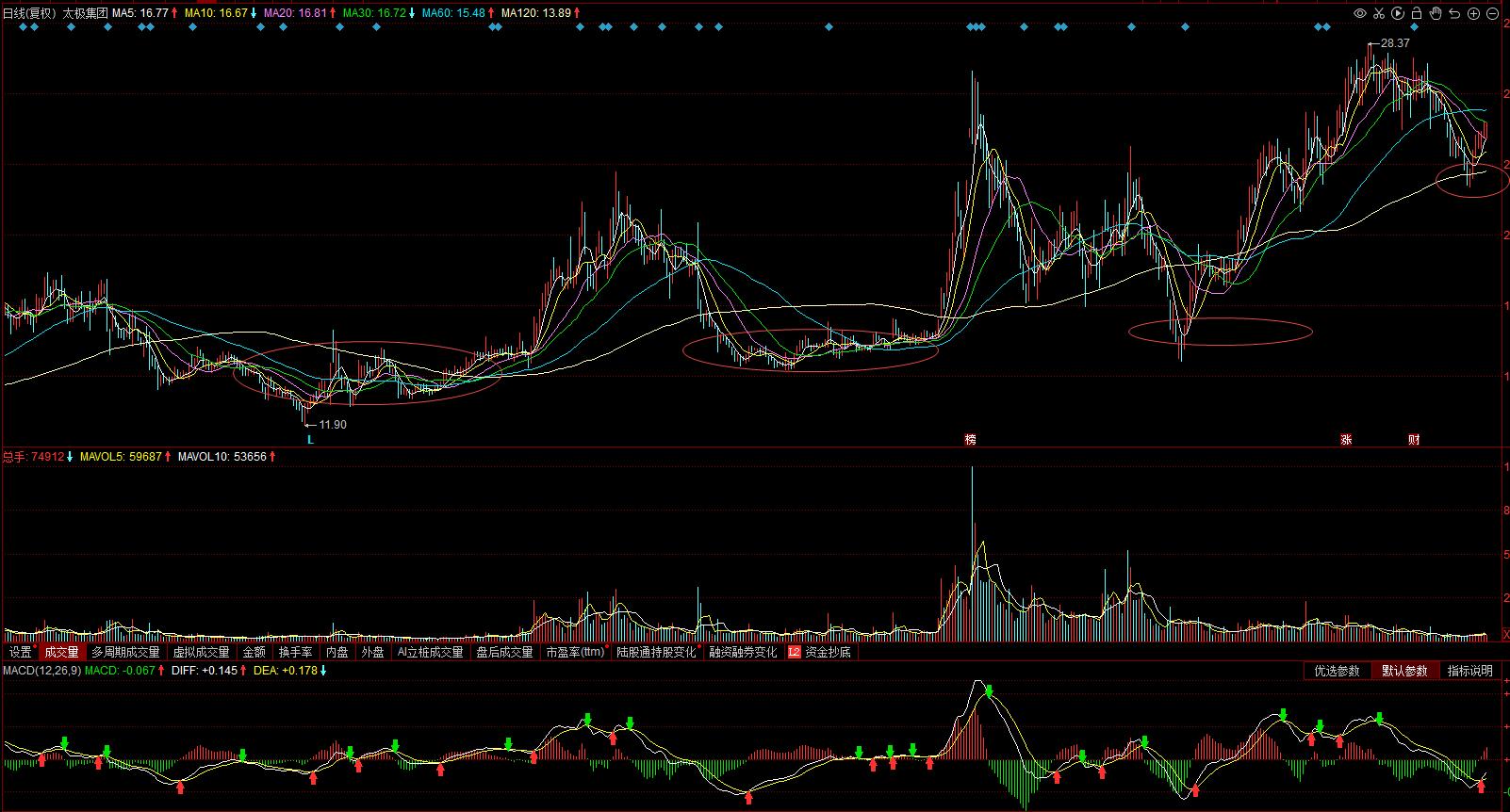Image resolution: width=1510 pixels, height=812 pixels.
Task: Click the 财 event marker on chart
Action: (x=1414, y=440)
